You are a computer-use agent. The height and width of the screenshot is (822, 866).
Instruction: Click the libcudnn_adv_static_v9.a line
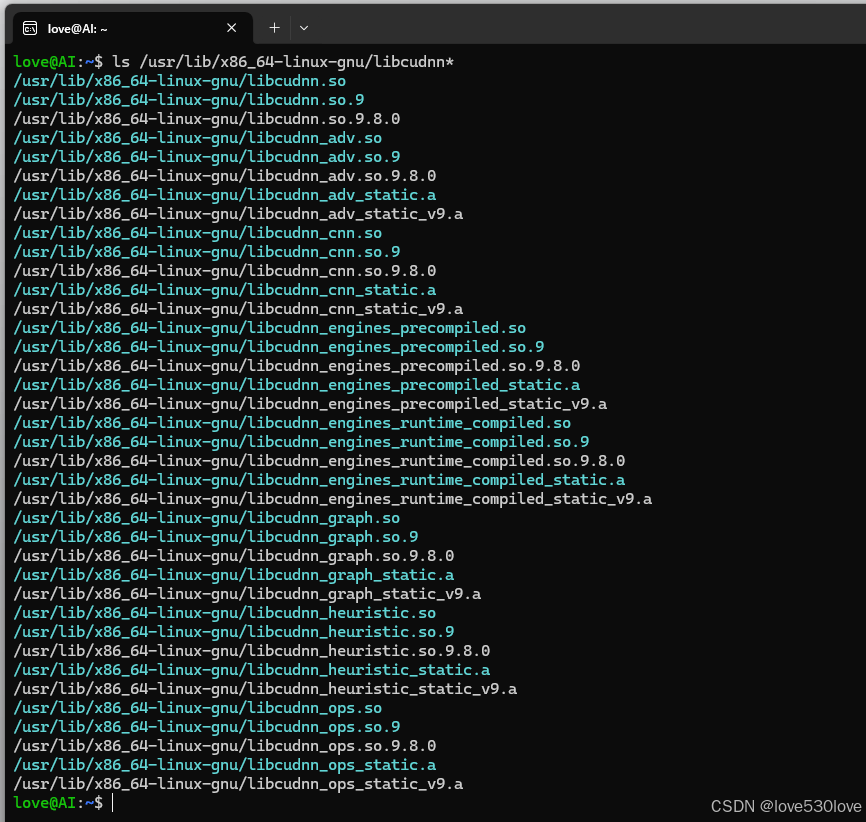(238, 214)
